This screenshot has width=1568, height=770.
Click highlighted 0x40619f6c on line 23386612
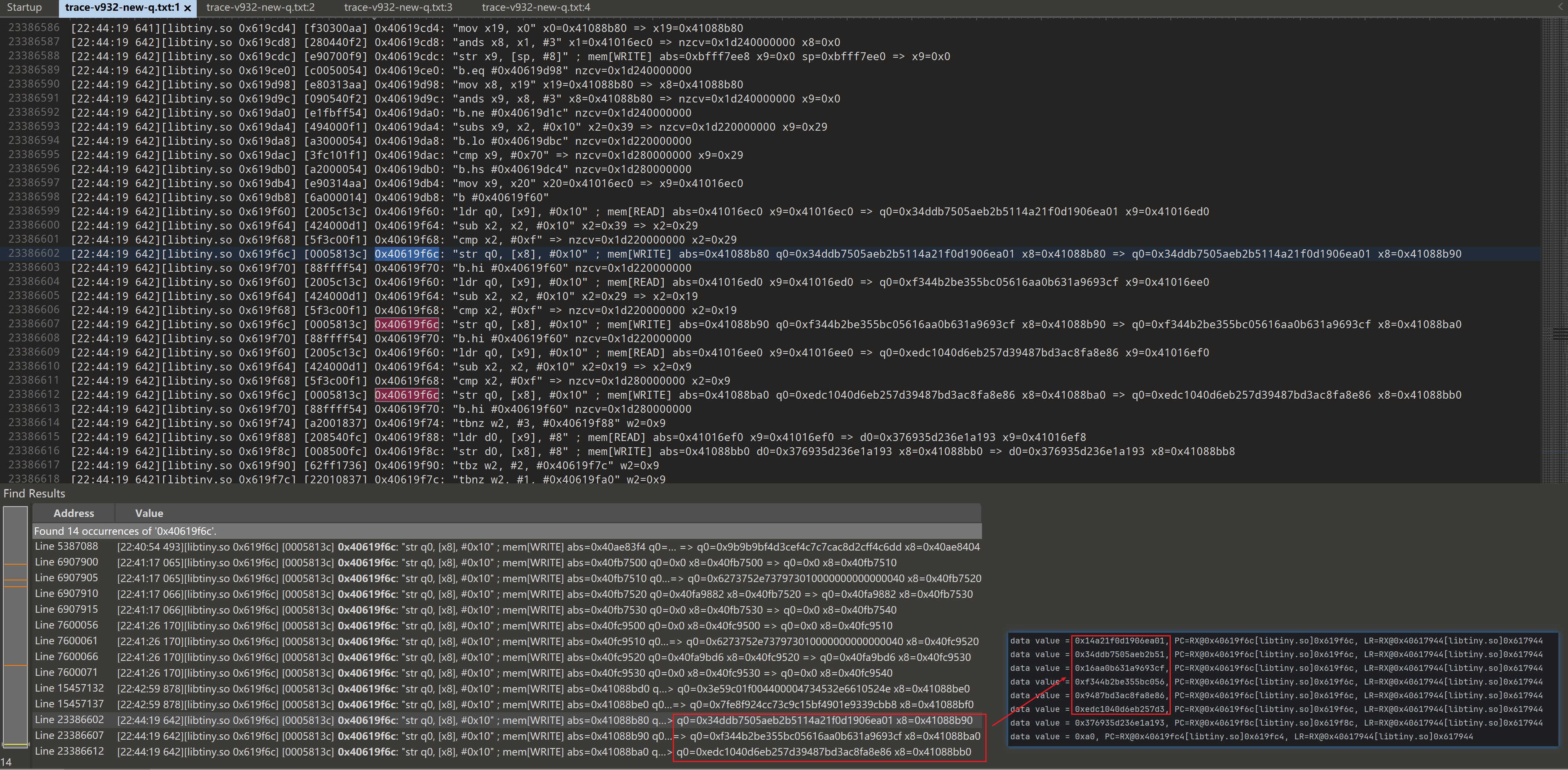click(x=407, y=395)
